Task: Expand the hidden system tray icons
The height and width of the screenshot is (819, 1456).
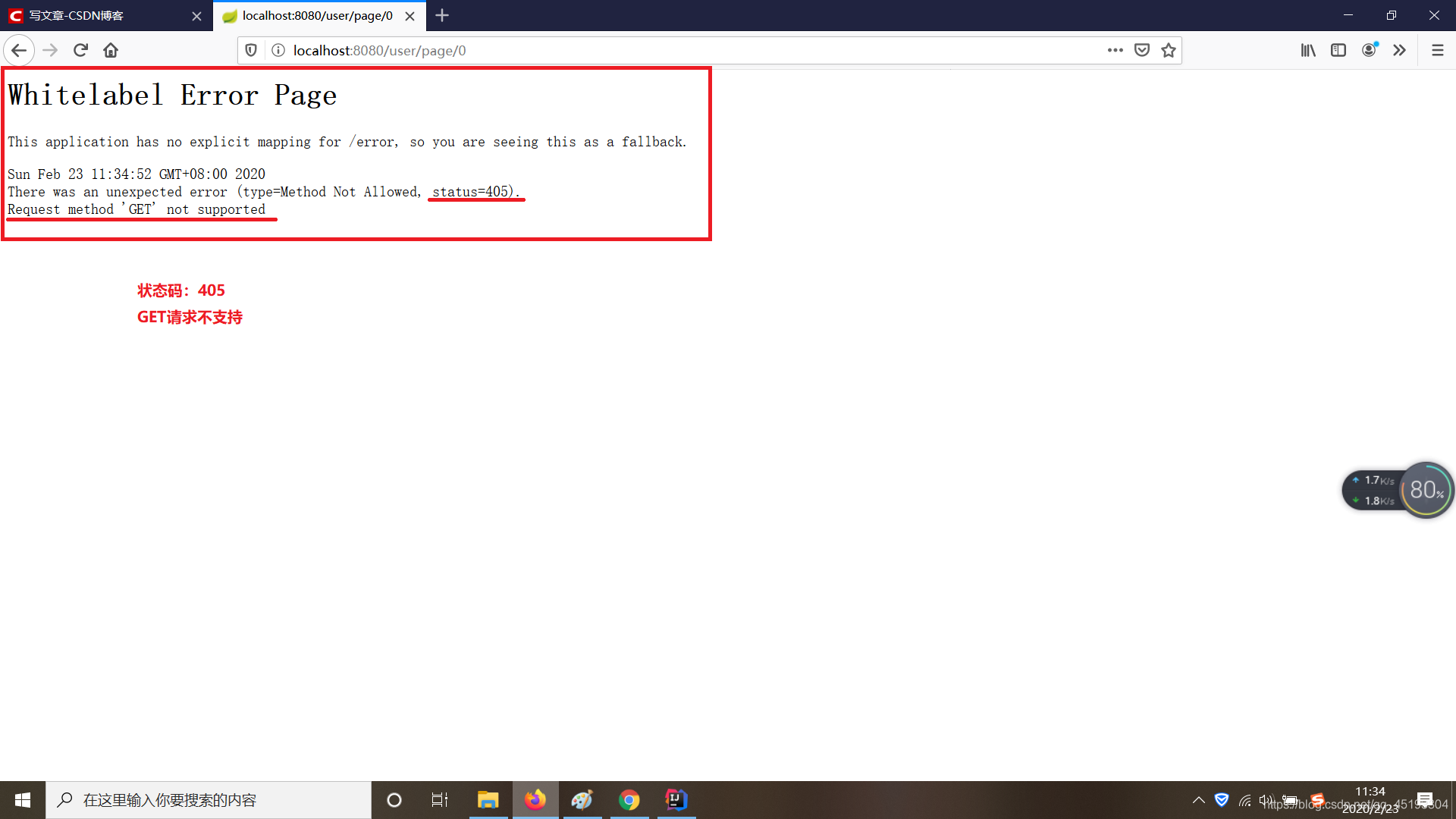Action: [1199, 800]
